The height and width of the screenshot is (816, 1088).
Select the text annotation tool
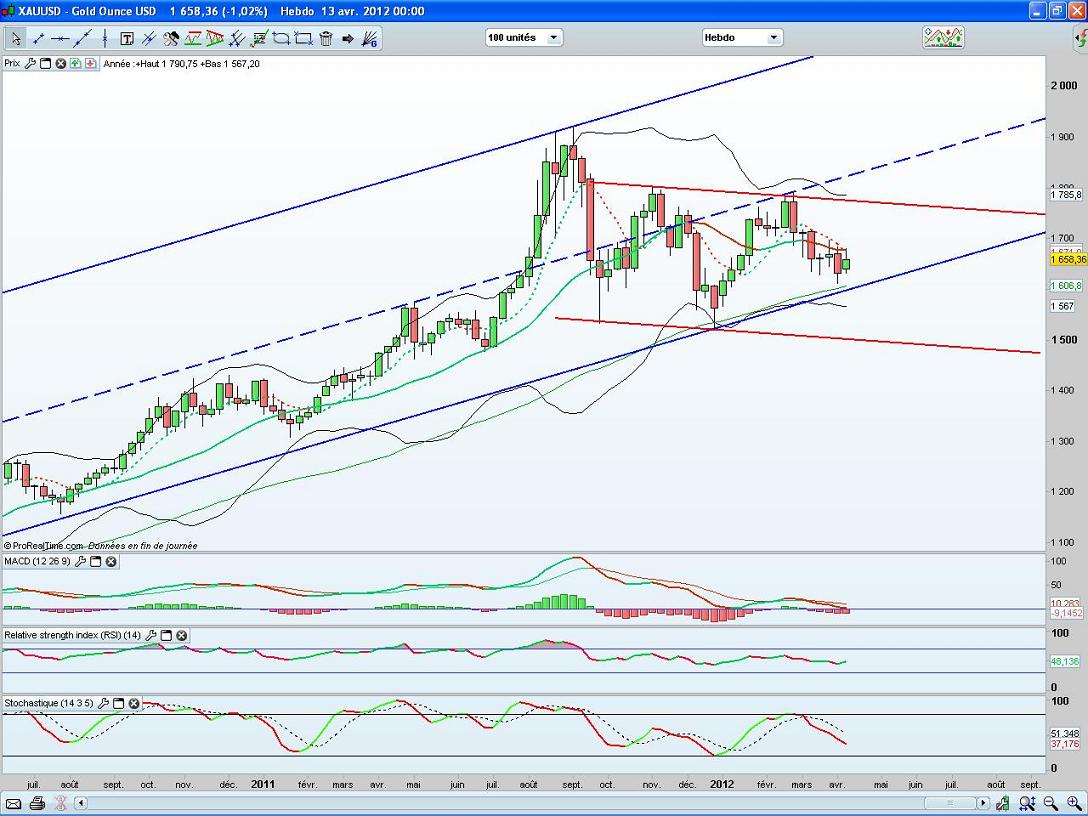127,39
